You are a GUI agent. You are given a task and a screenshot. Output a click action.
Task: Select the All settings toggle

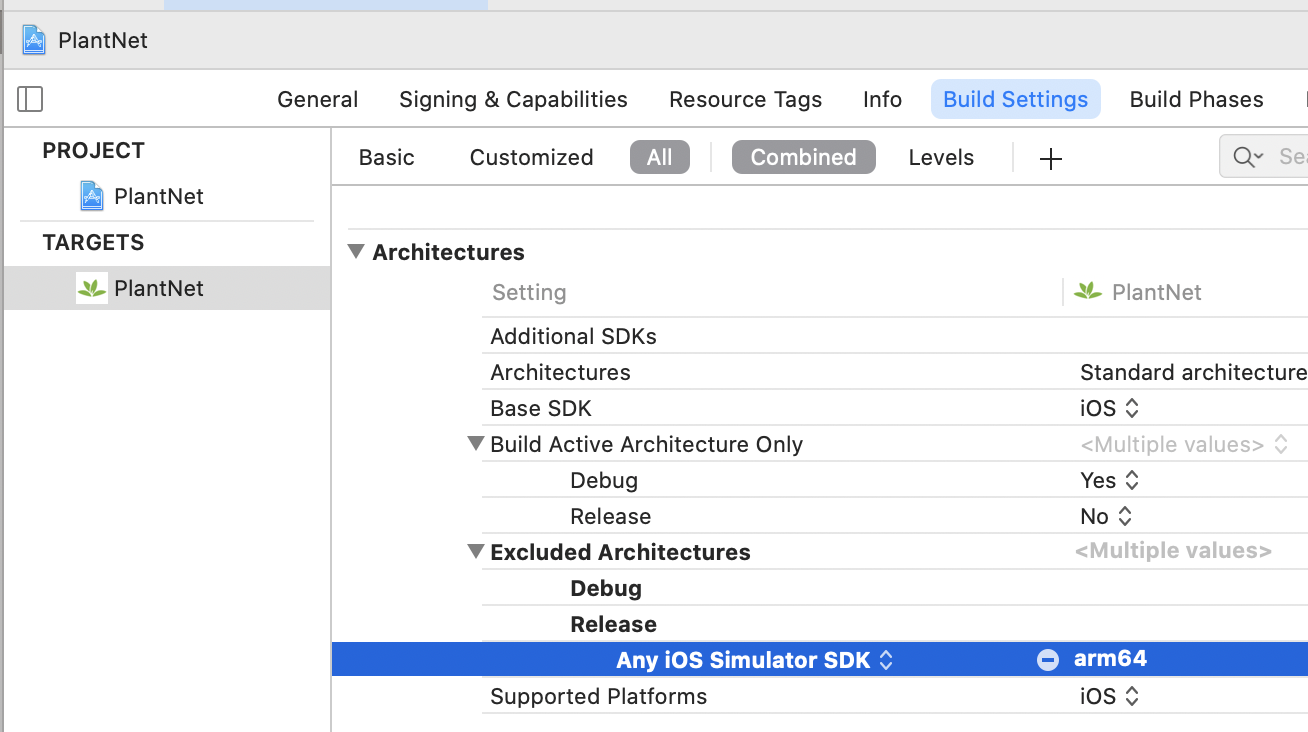point(659,157)
